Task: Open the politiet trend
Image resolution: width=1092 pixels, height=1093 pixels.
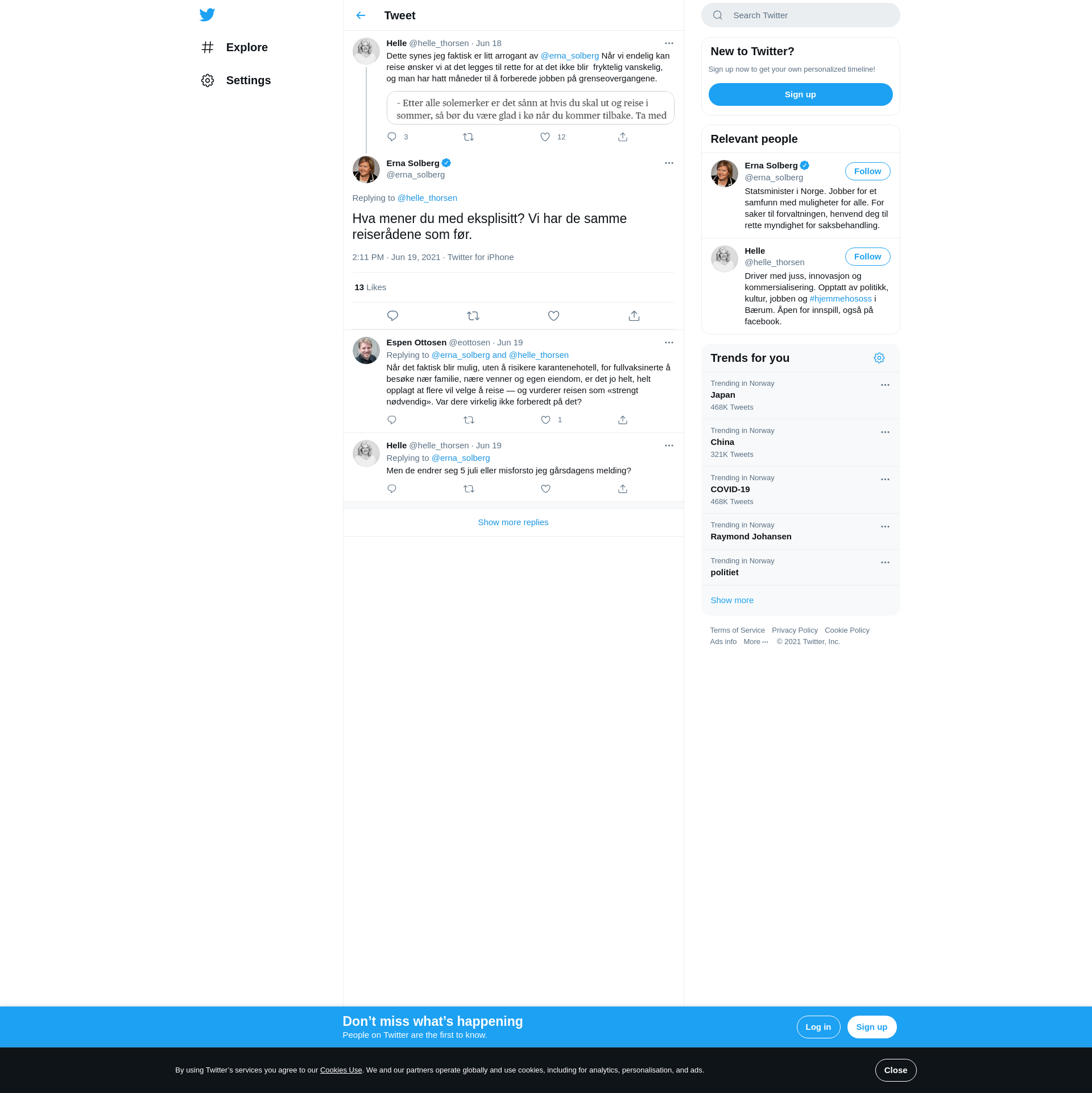Action: pyautogui.click(x=800, y=567)
